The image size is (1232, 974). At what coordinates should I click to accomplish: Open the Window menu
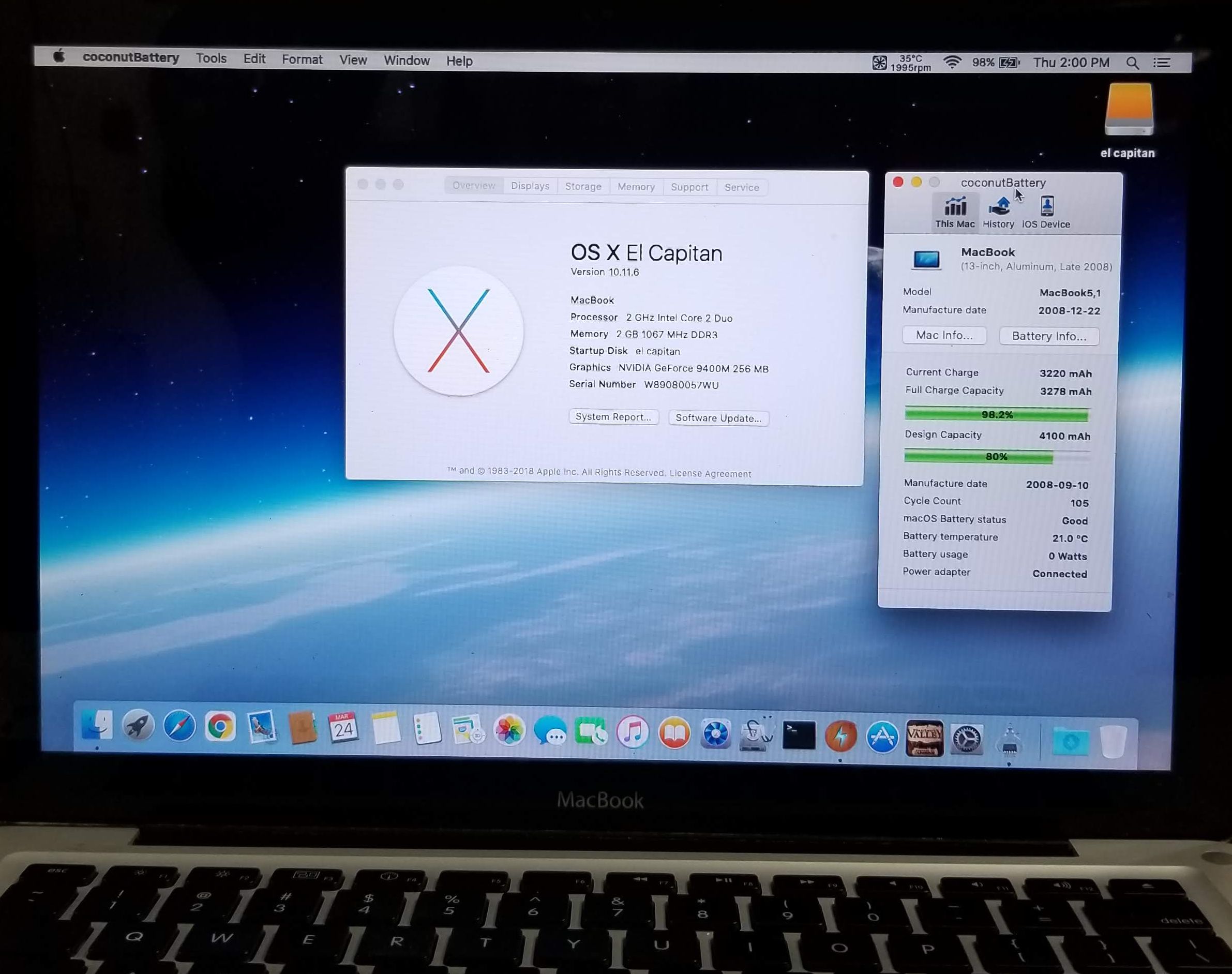pyautogui.click(x=407, y=61)
